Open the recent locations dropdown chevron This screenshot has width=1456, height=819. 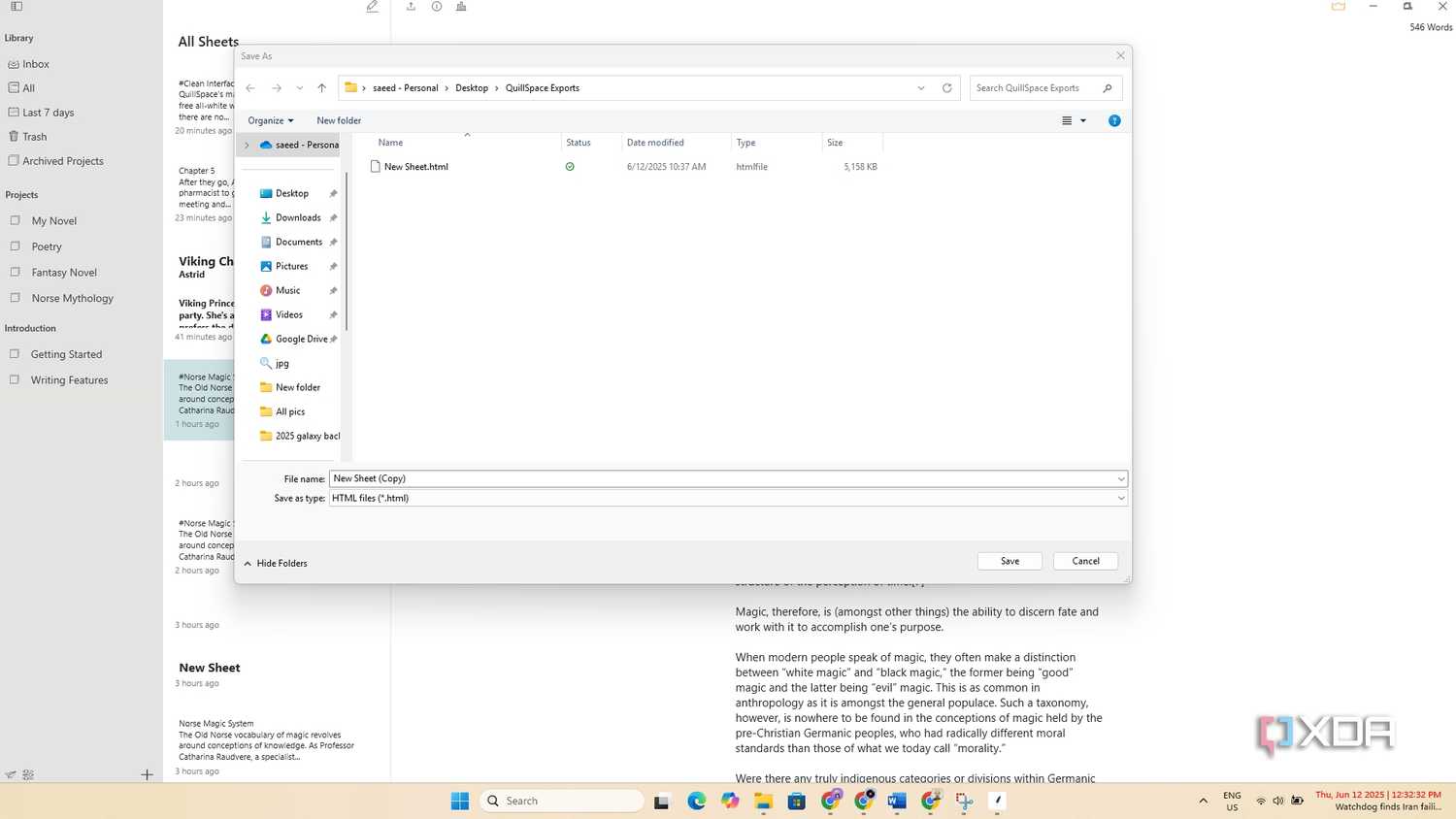[x=299, y=88]
